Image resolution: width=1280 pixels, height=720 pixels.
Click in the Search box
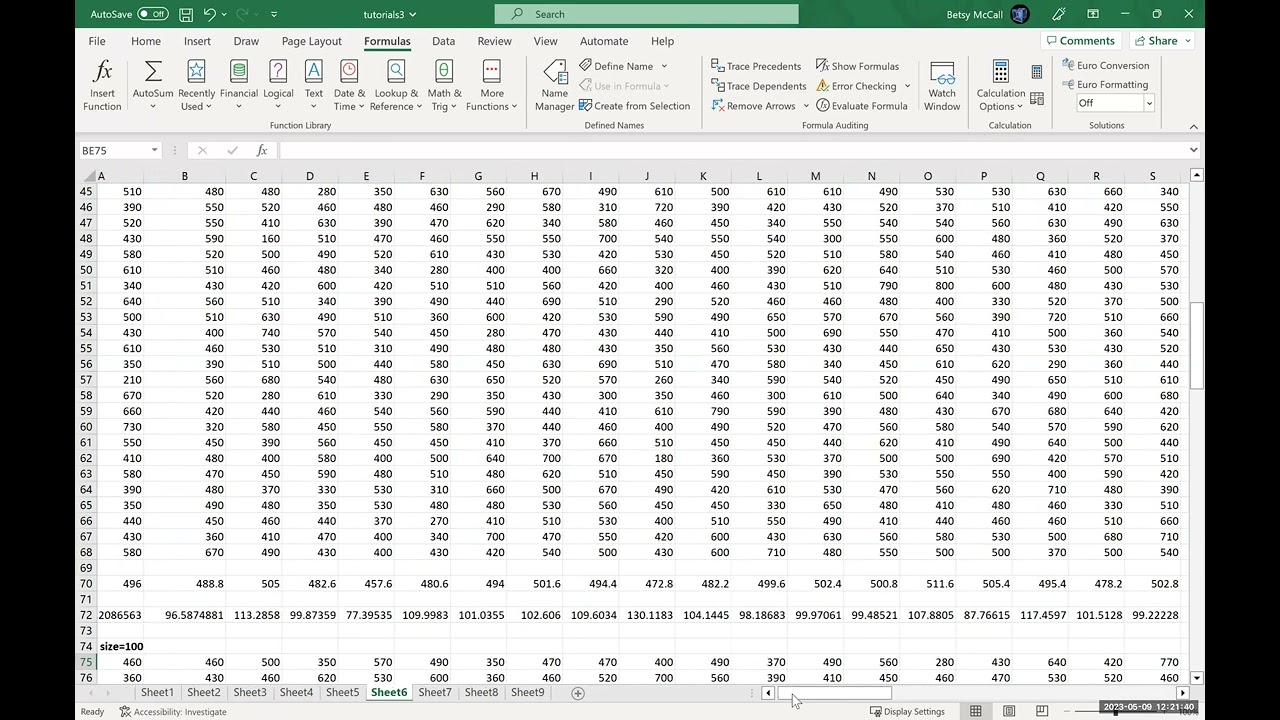[646, 14]
